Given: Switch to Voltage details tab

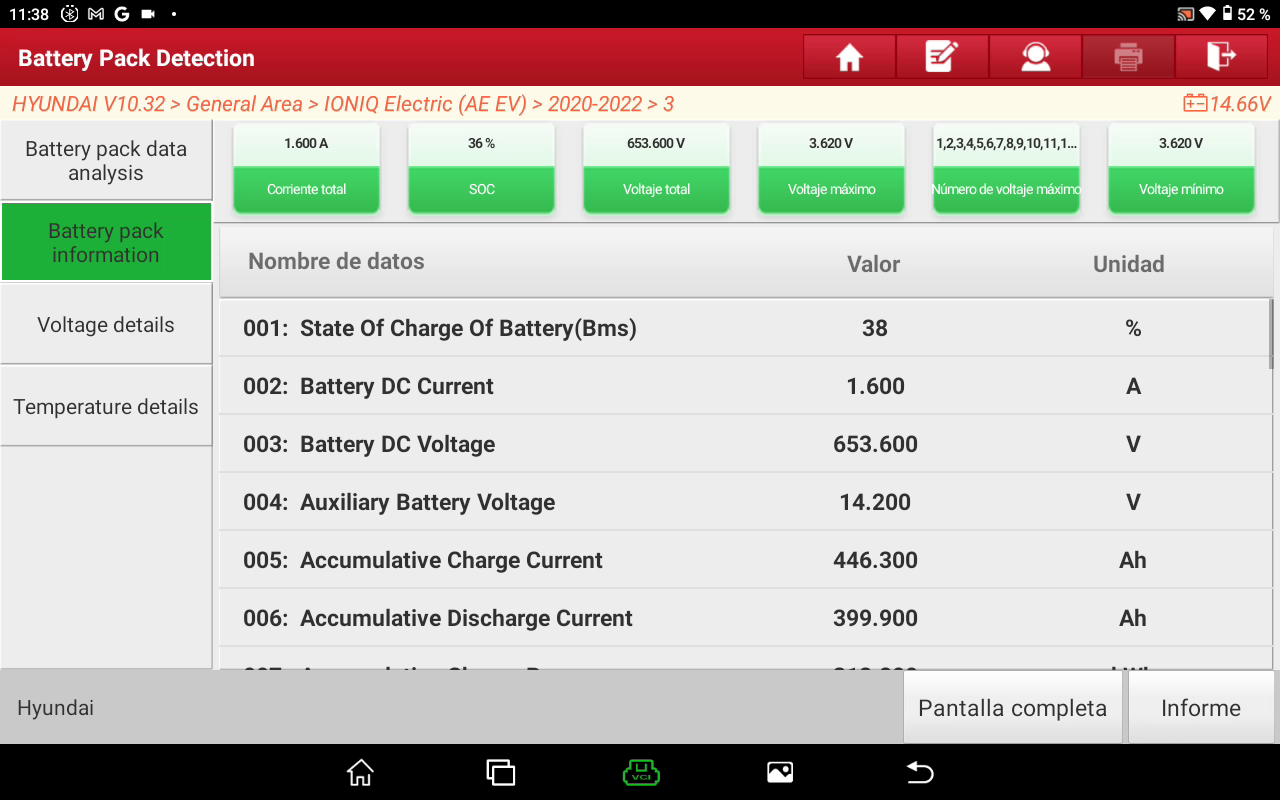Looking at the screenshot, I should (x=106, y=325).
